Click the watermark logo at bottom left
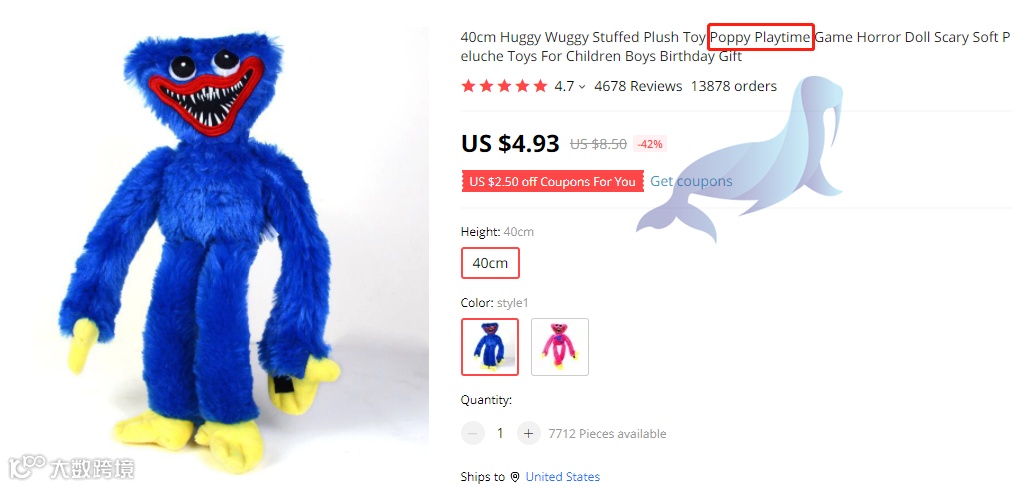This screenshot has width=1034, height=487. coord(71,467)
